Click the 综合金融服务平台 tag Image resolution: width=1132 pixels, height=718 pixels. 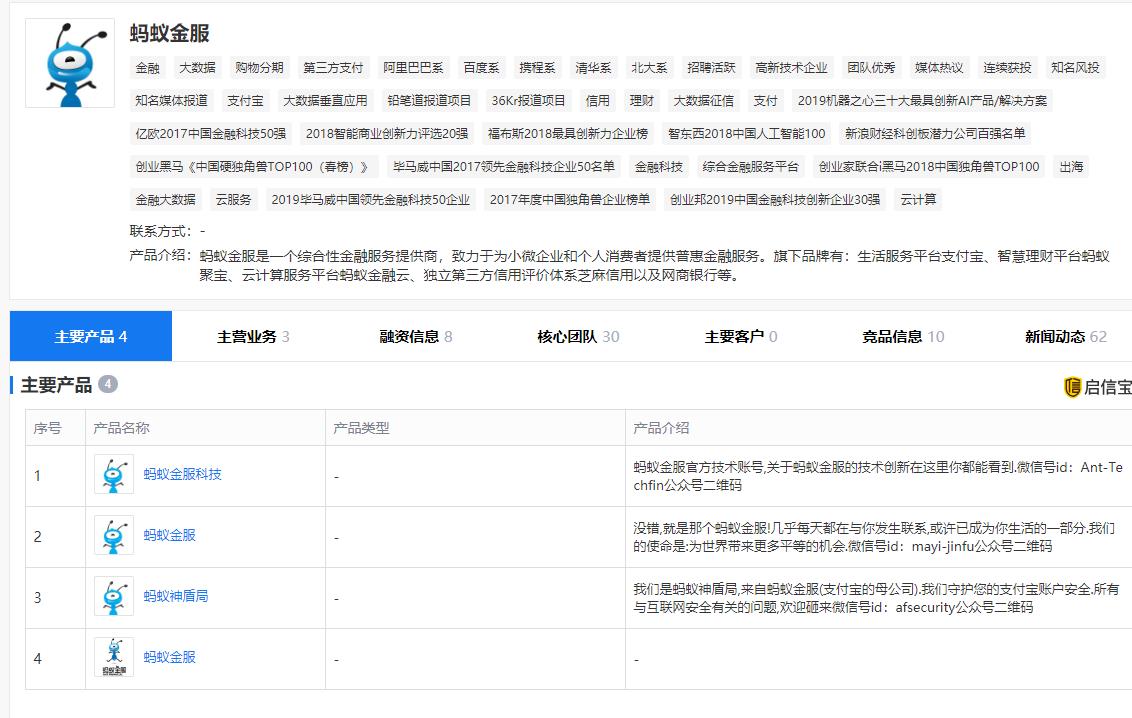(x=751, y=167)
